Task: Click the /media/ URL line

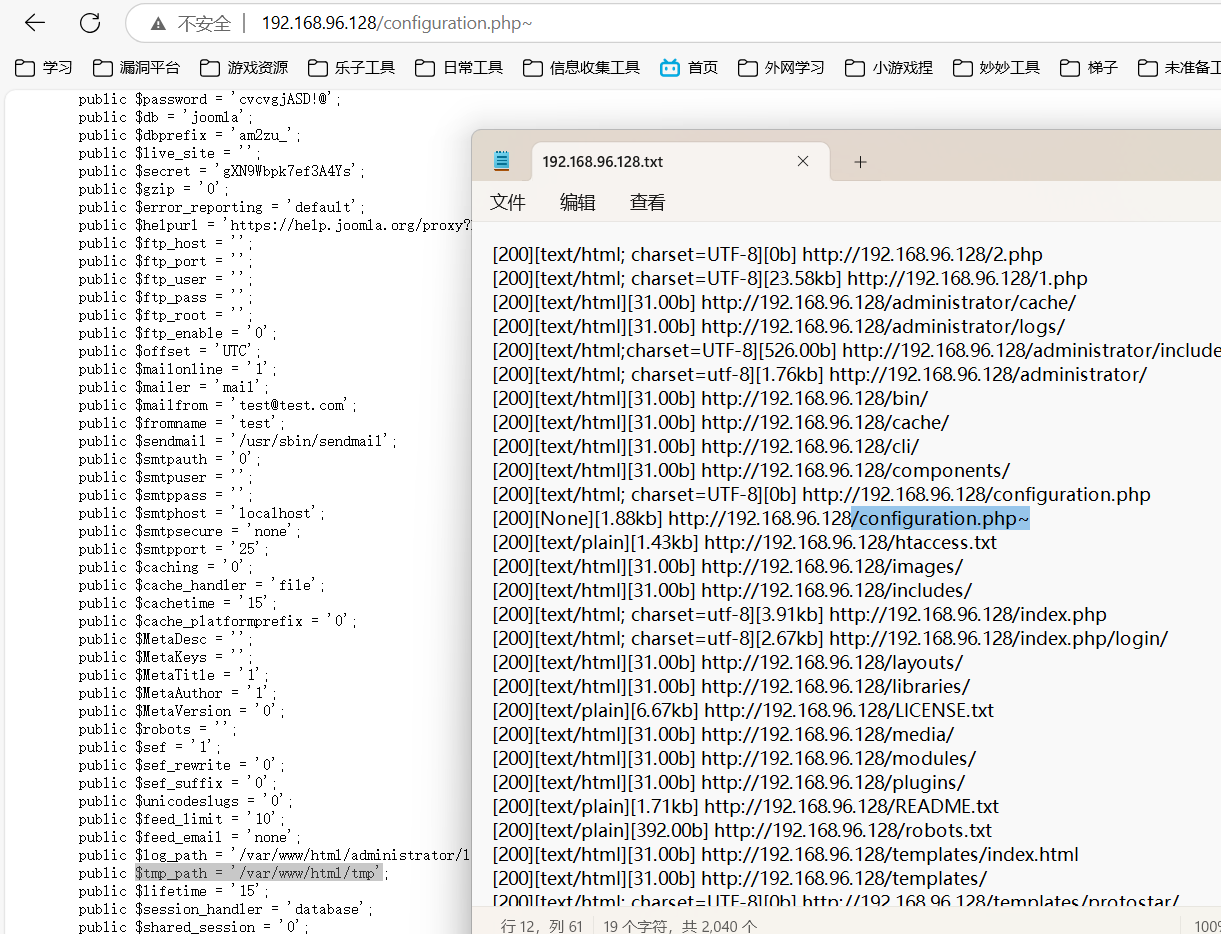Action: pyautogui.click(x=724, y=734)
